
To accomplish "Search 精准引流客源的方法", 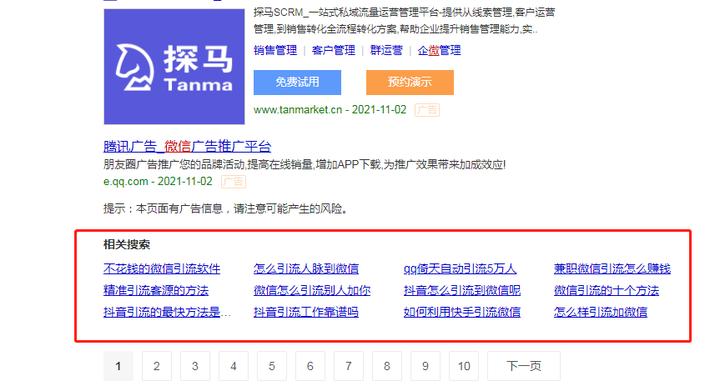I will (156, 290).
